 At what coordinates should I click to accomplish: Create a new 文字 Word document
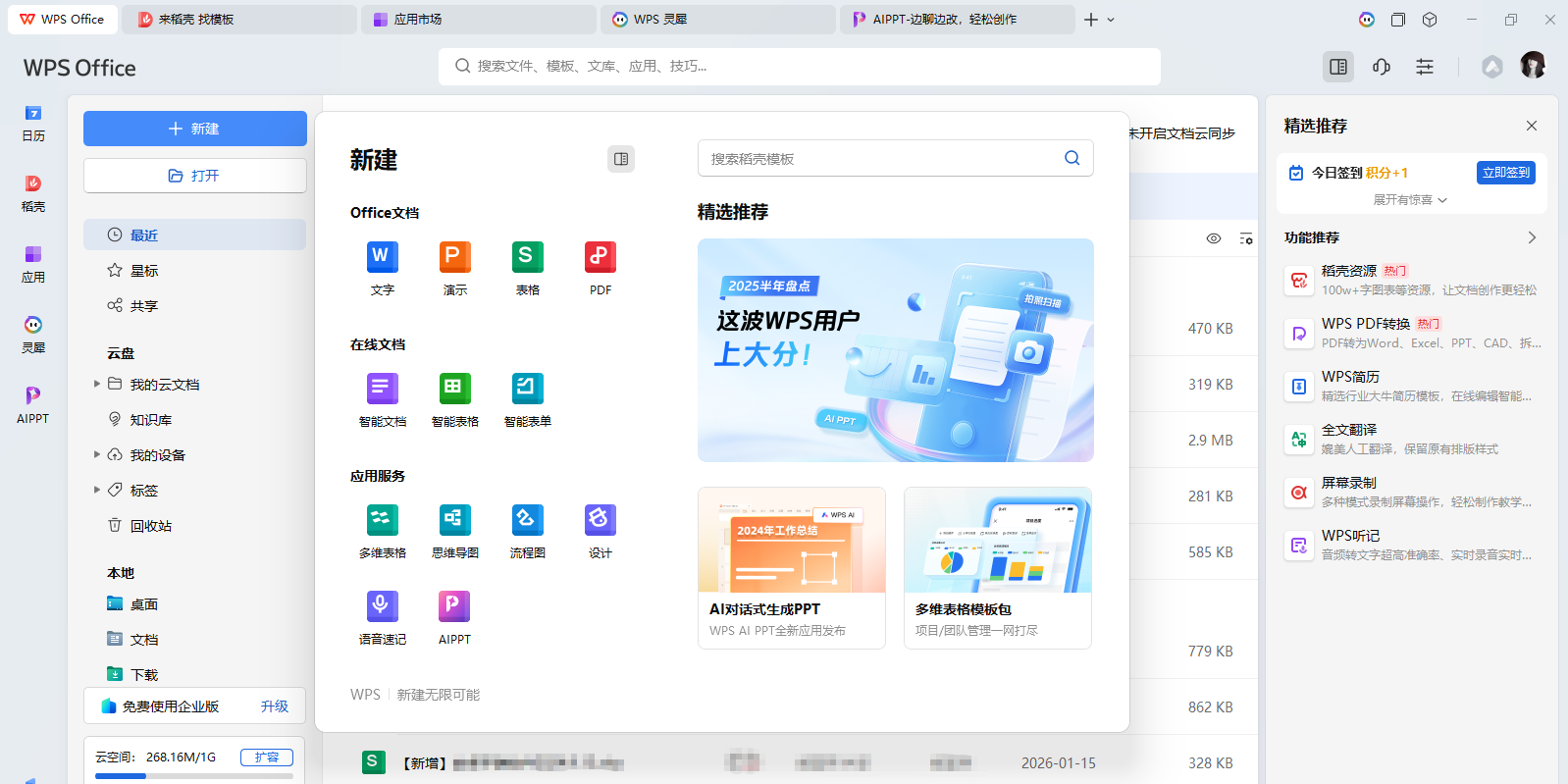pos(382,257)
